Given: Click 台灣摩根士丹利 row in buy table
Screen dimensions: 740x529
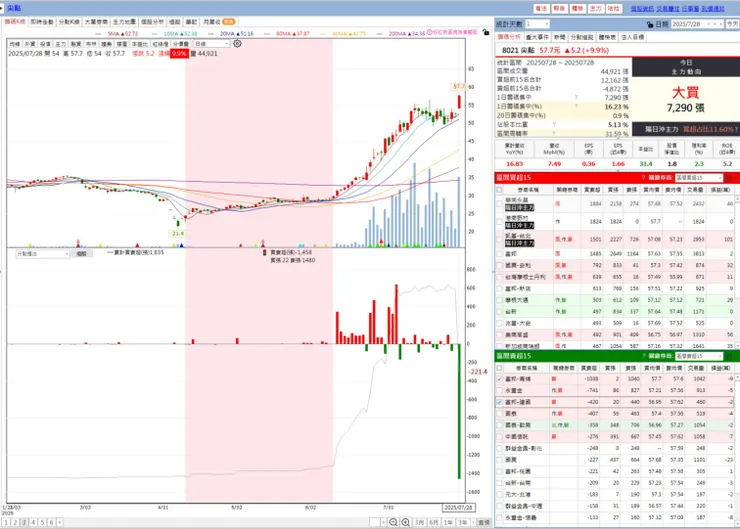Looking at the screenshot, I should (613, 277).
